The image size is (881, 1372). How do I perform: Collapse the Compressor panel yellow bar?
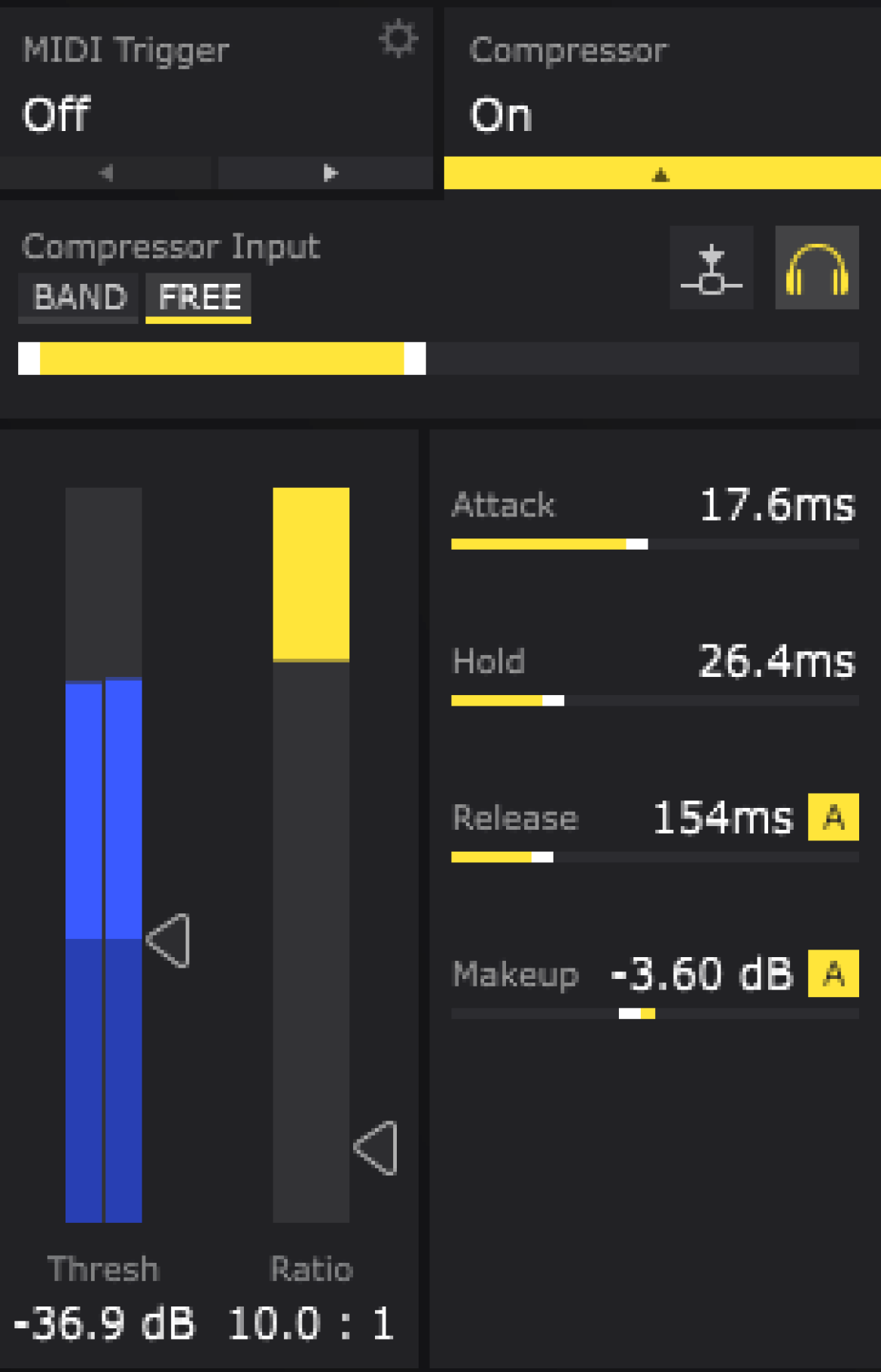pyautogui.click(x=662, y=173)
